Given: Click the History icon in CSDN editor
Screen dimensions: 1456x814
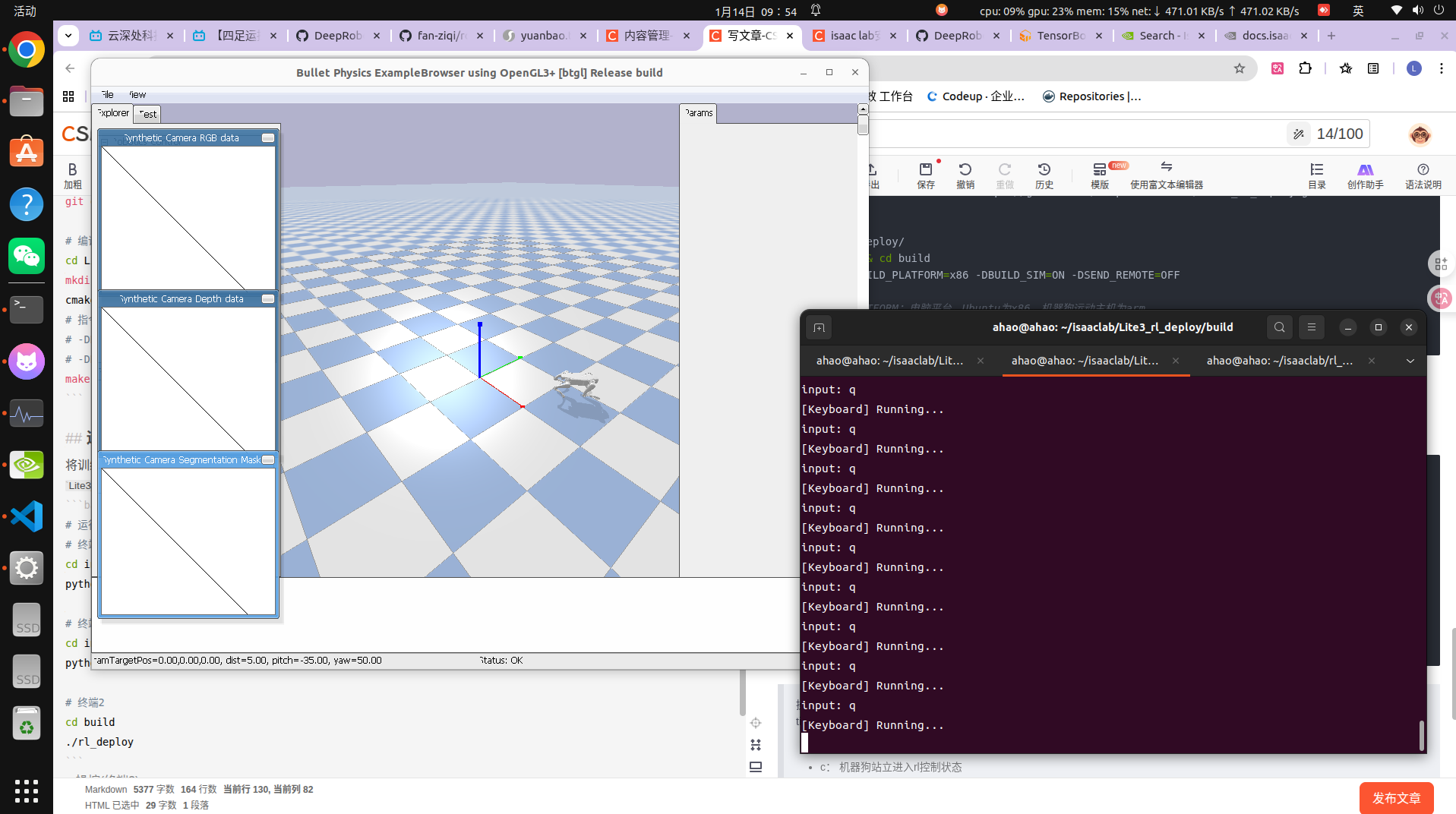Looking at the screenshot, I should (x=1044, y=175).
